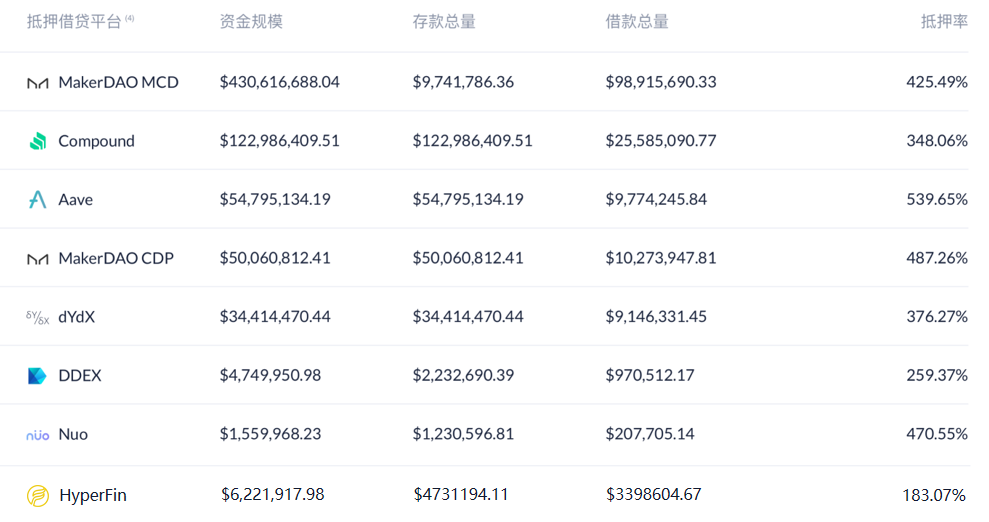This screenshot has width=989, height=522.
Task: Open the DDEX platform link
Action: coord(80,376)
